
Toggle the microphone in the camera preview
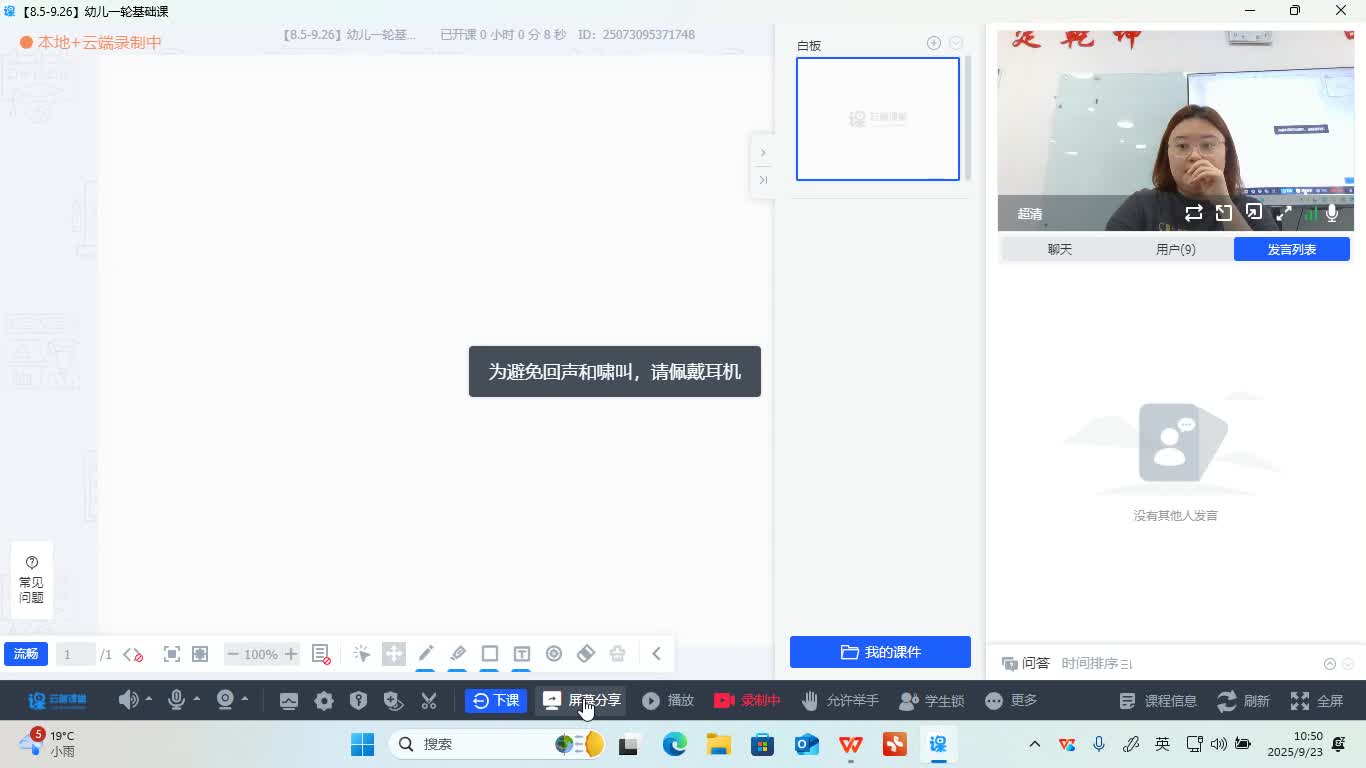pyautogui.click(x=1331, y=213)
